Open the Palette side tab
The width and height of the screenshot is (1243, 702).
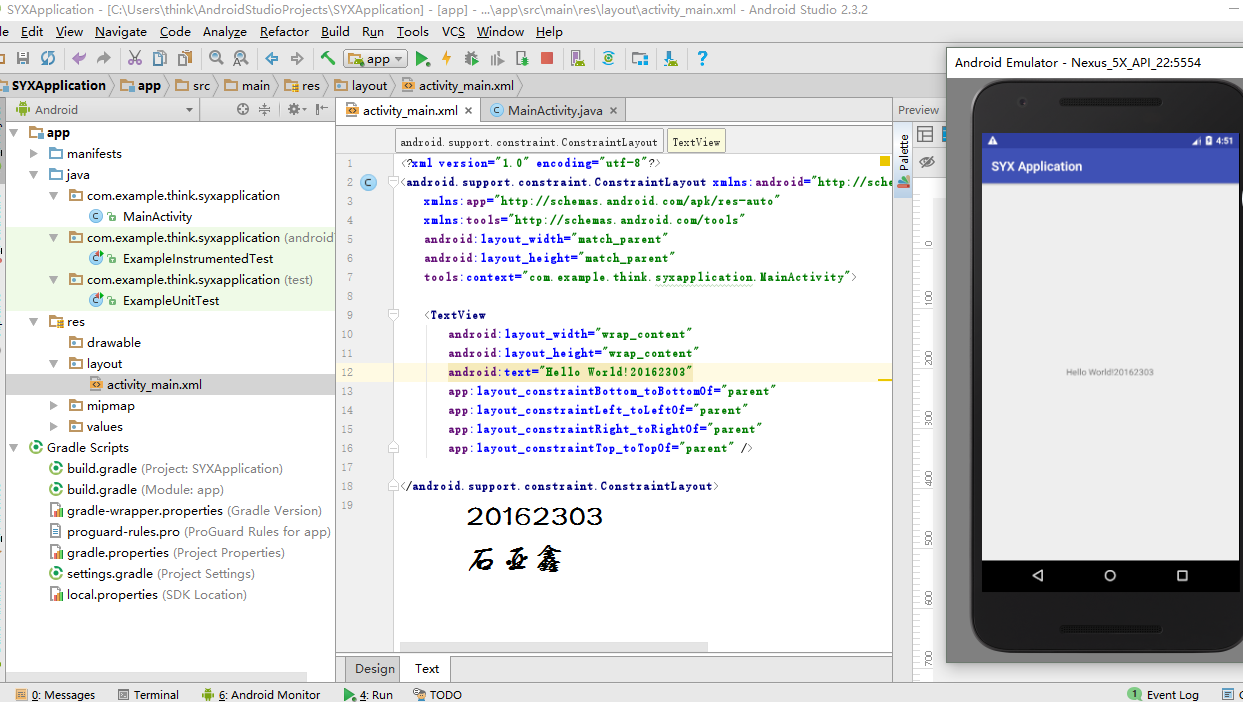pyautogui.click(x=904, y=162)
